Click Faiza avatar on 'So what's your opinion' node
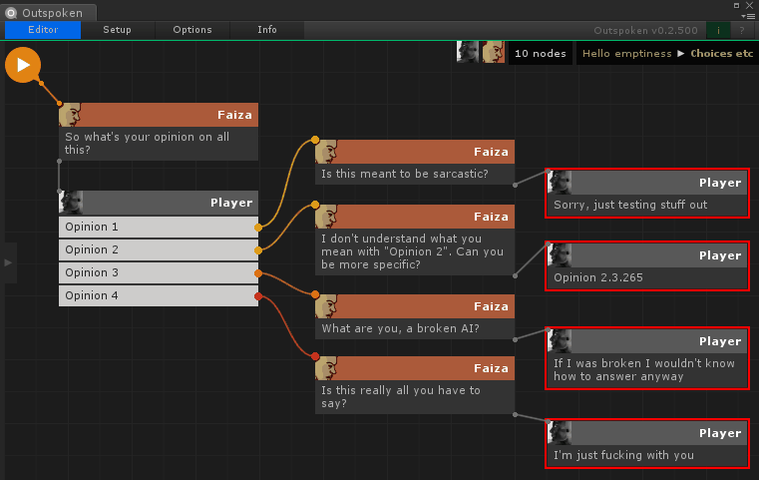This screenshot has width=759, height=480. tap(70, 115)
